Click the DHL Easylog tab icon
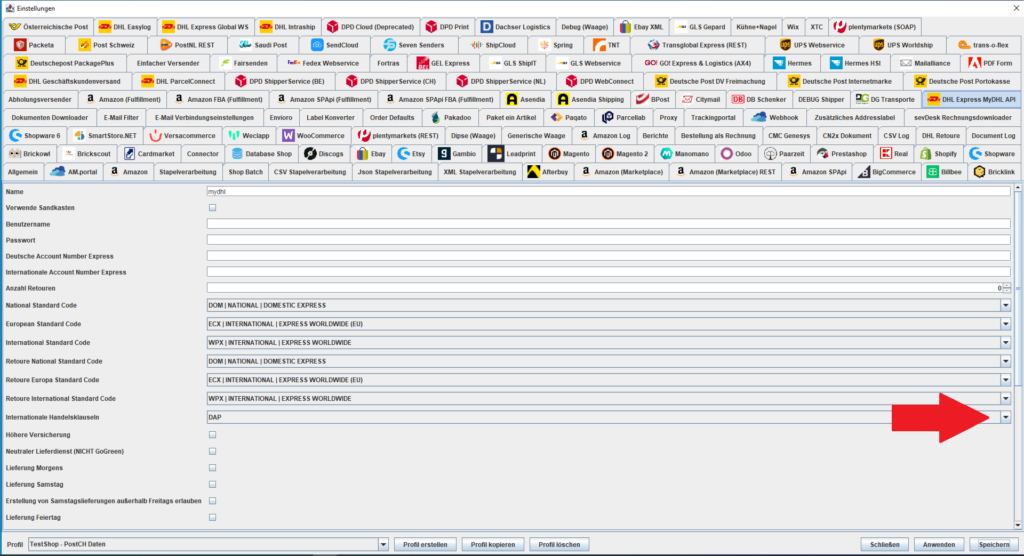This screenshot has height=556, width=1024. tap(104, 27)
